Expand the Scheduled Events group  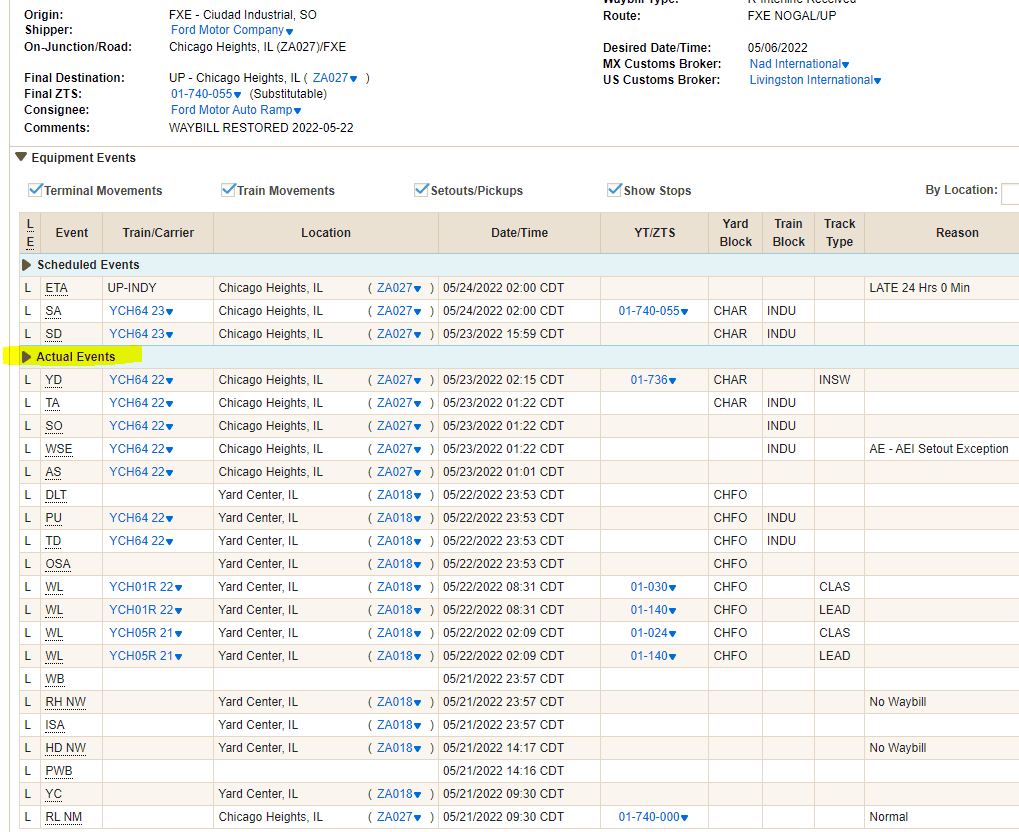tap(27, 265)
